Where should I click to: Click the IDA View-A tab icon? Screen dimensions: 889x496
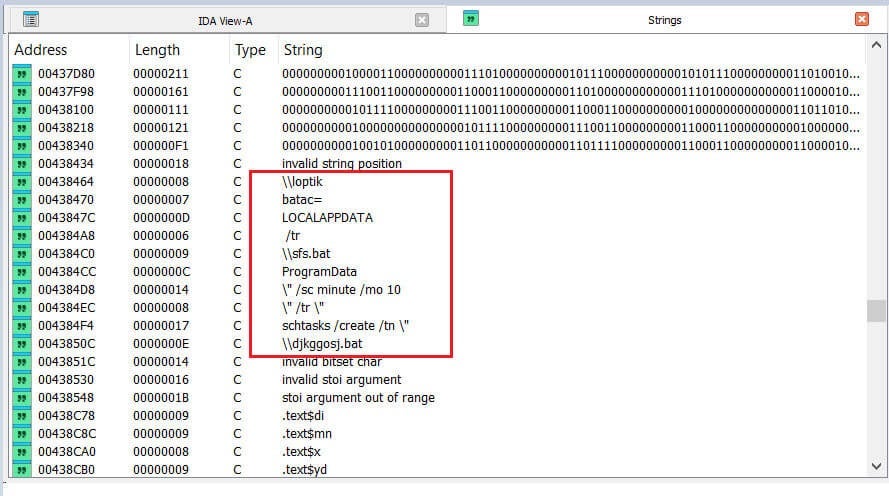click(x=30, y=19)
